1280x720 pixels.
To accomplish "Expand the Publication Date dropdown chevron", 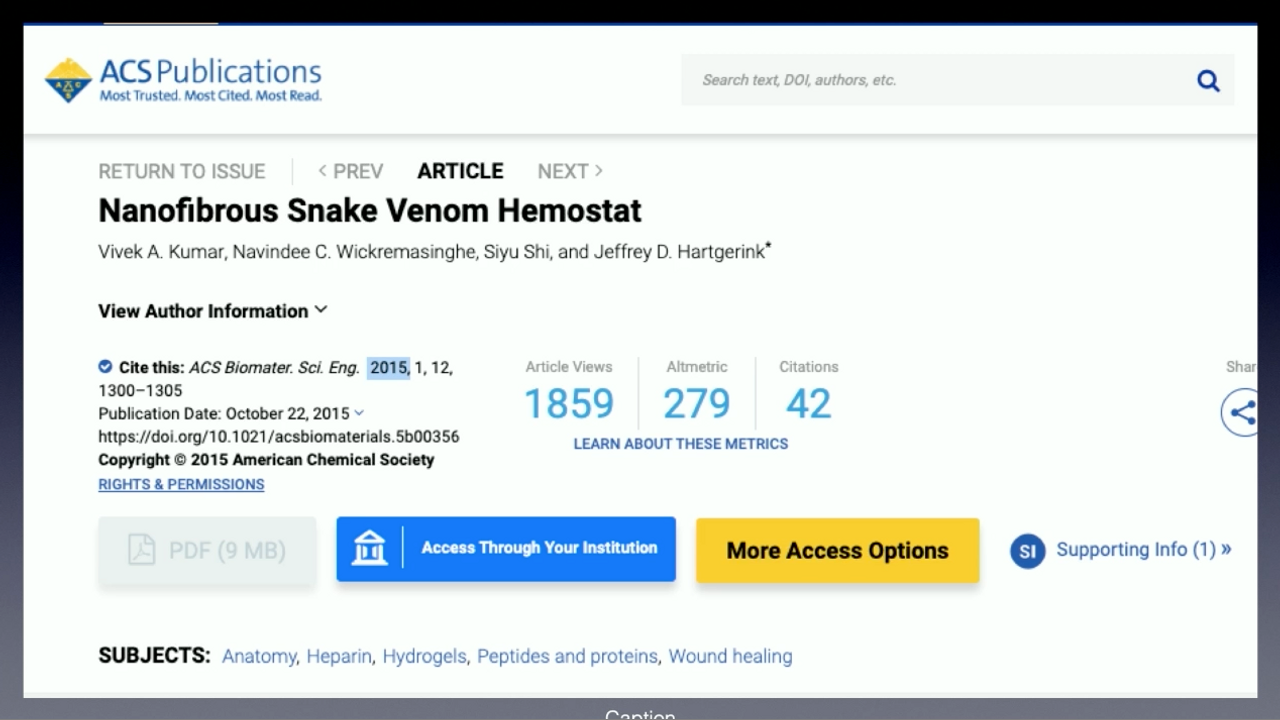I will pos(359,413).
